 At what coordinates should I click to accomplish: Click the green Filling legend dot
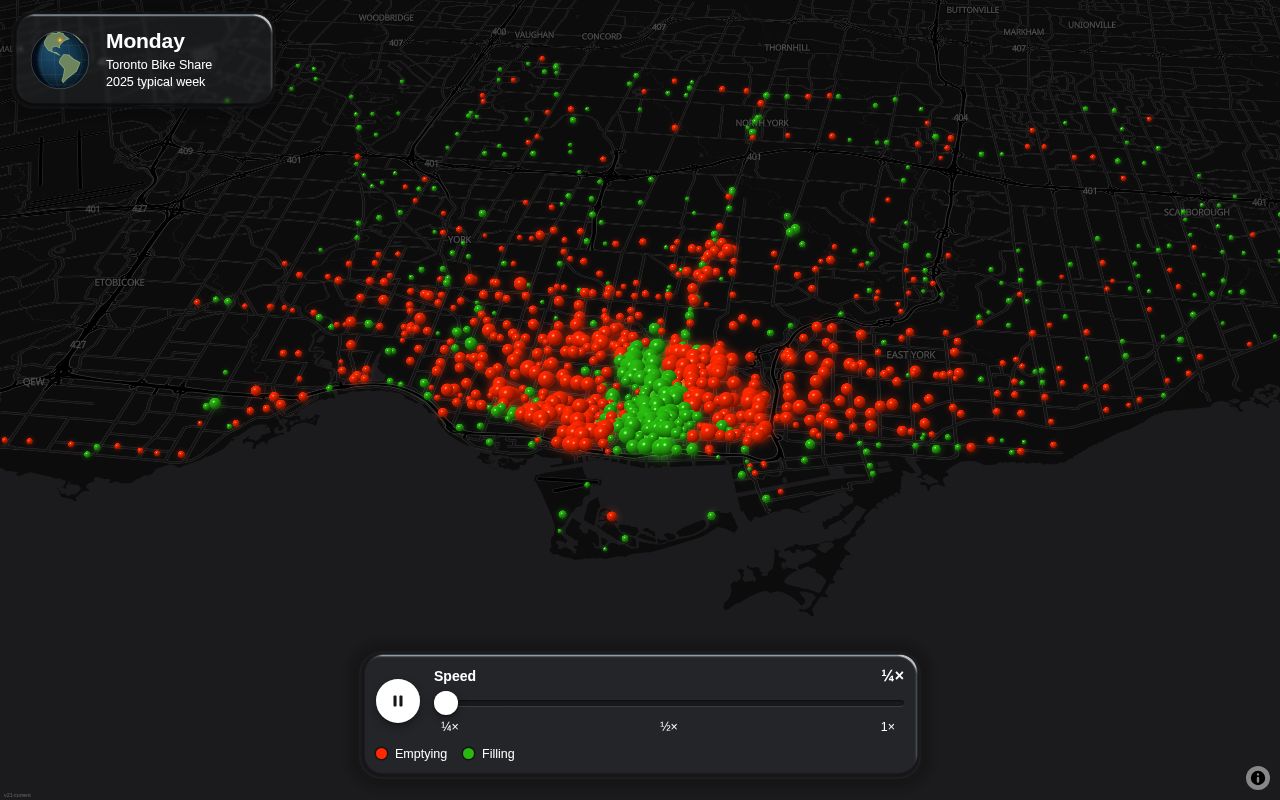(x=468, y=754)
